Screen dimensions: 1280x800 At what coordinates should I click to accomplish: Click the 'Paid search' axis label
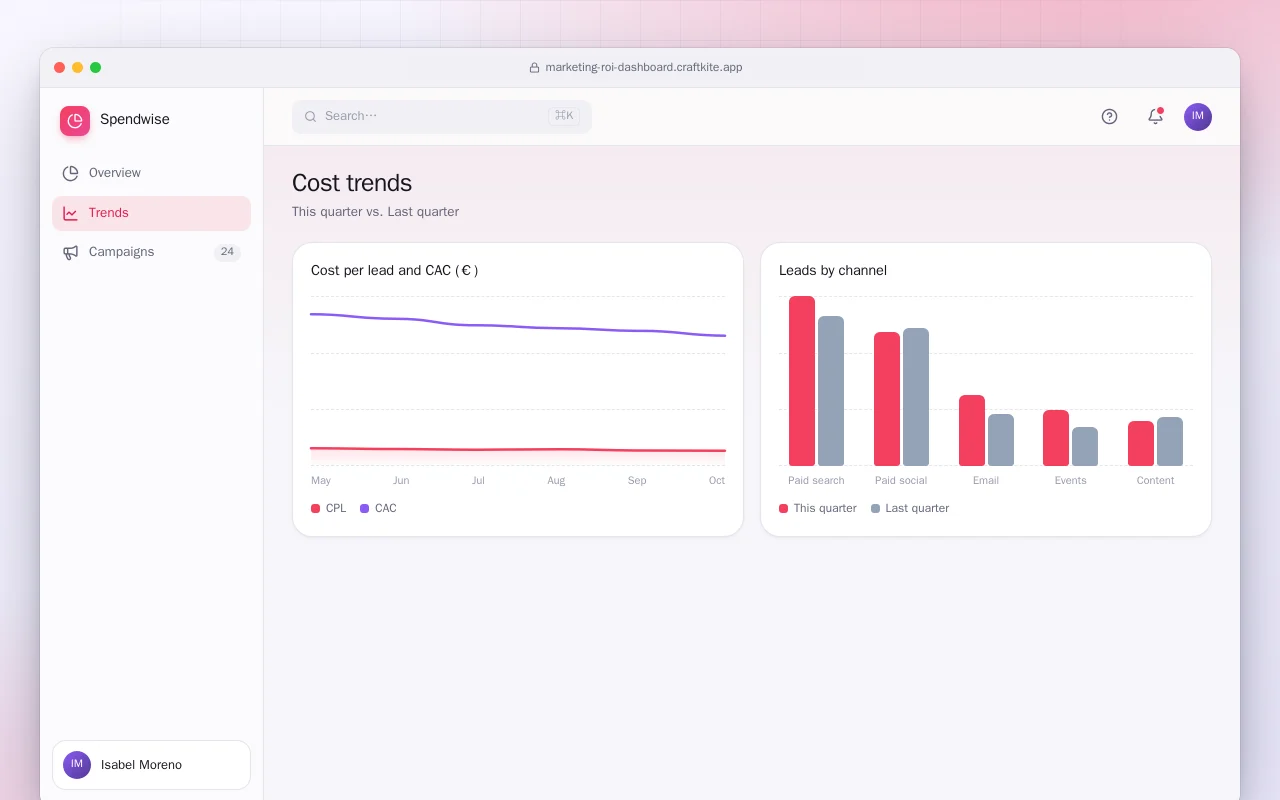point(816,481)
